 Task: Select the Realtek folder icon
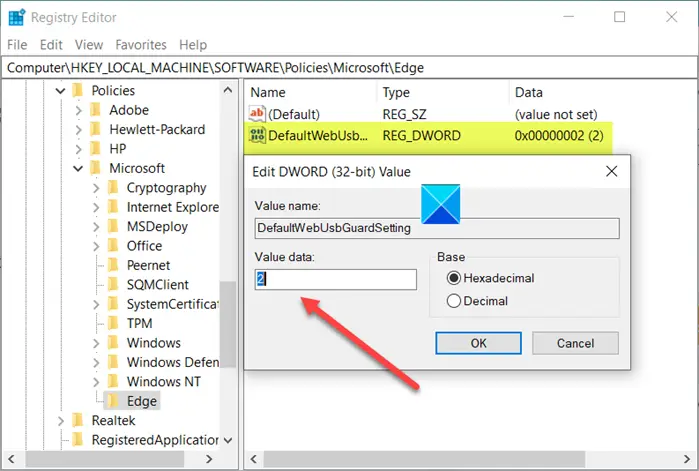point(78,420)
